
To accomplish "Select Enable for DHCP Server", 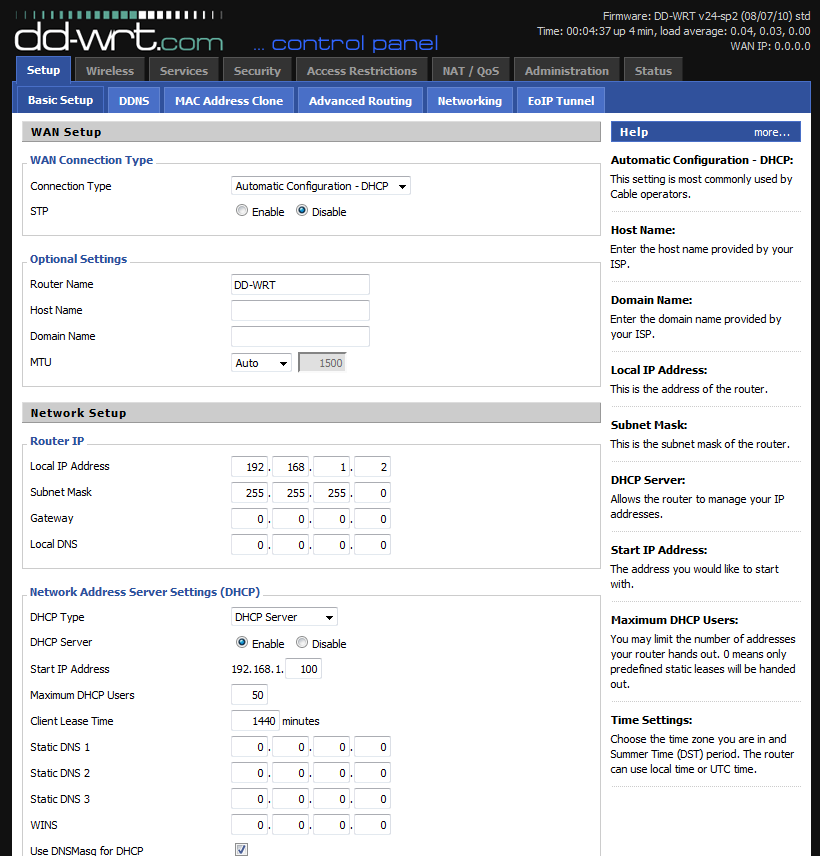I will (x=242, y=643).
